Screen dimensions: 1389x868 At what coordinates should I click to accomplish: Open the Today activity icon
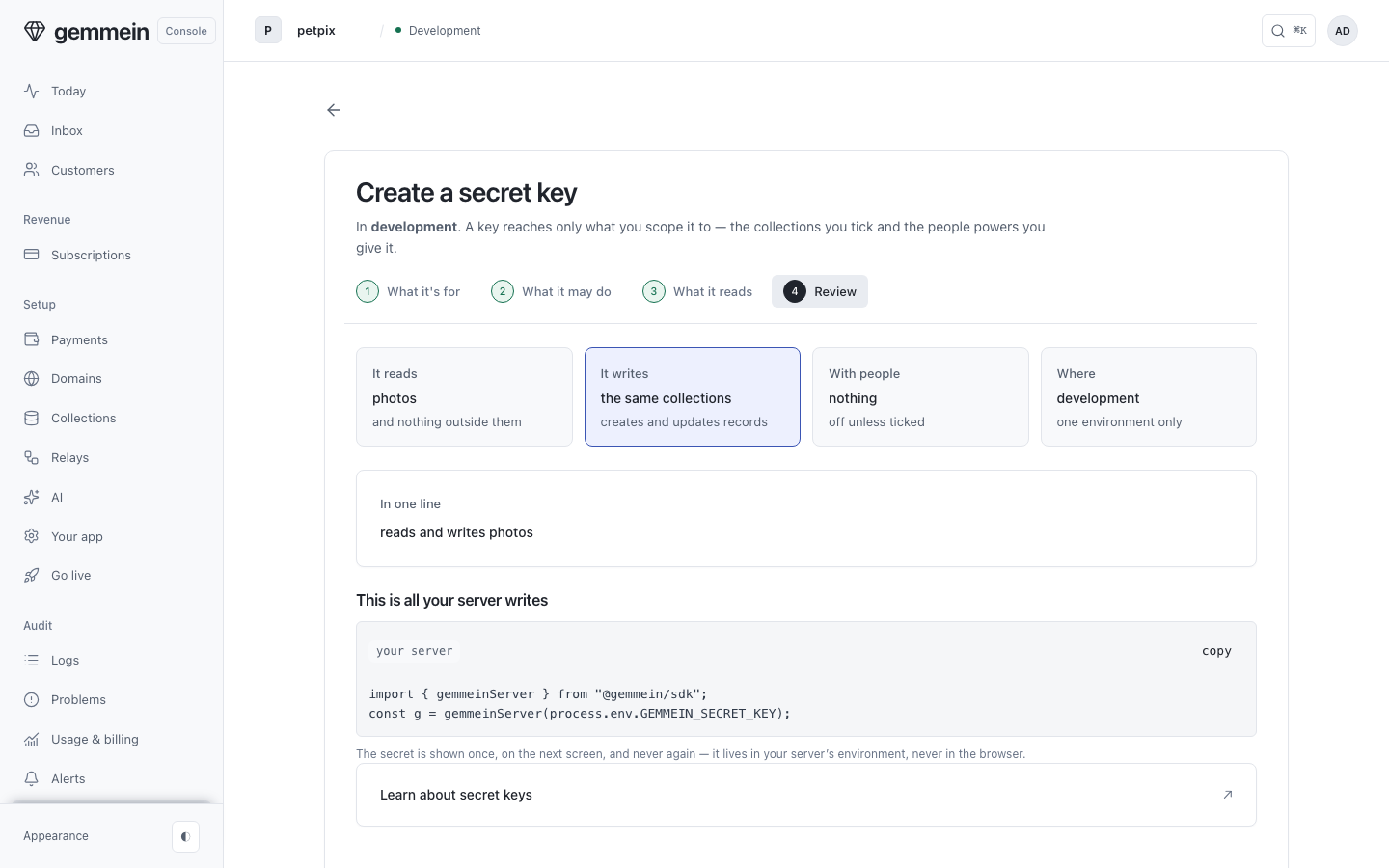32,91
